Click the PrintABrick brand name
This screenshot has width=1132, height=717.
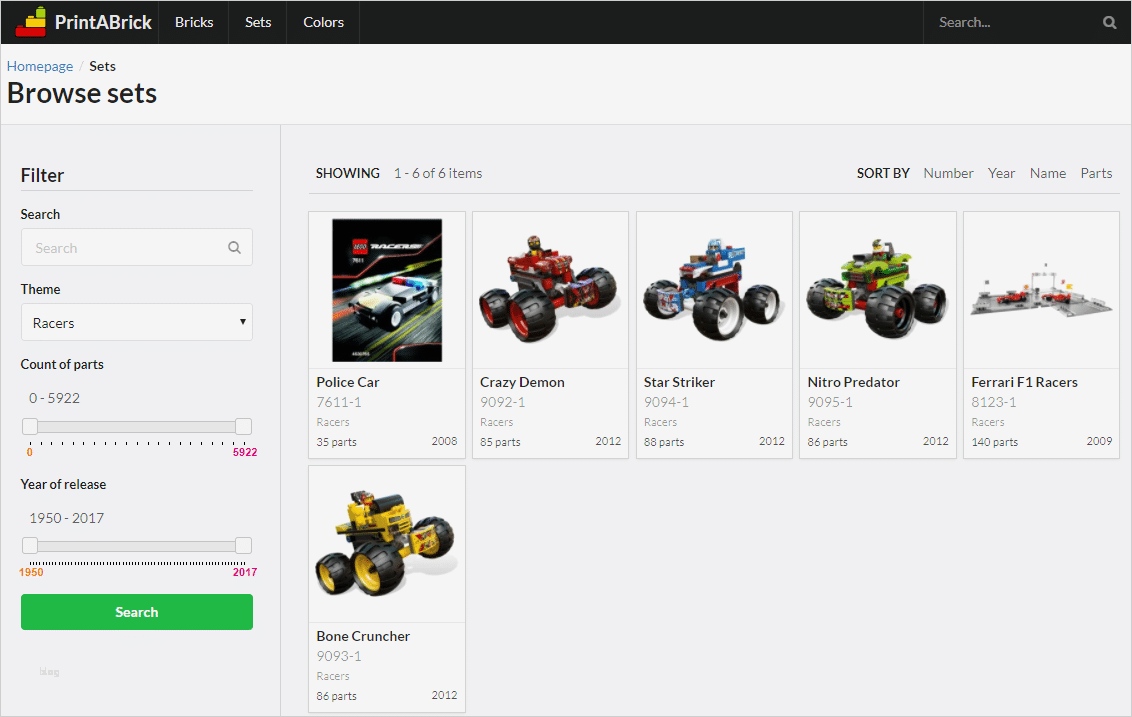point(103,22)
